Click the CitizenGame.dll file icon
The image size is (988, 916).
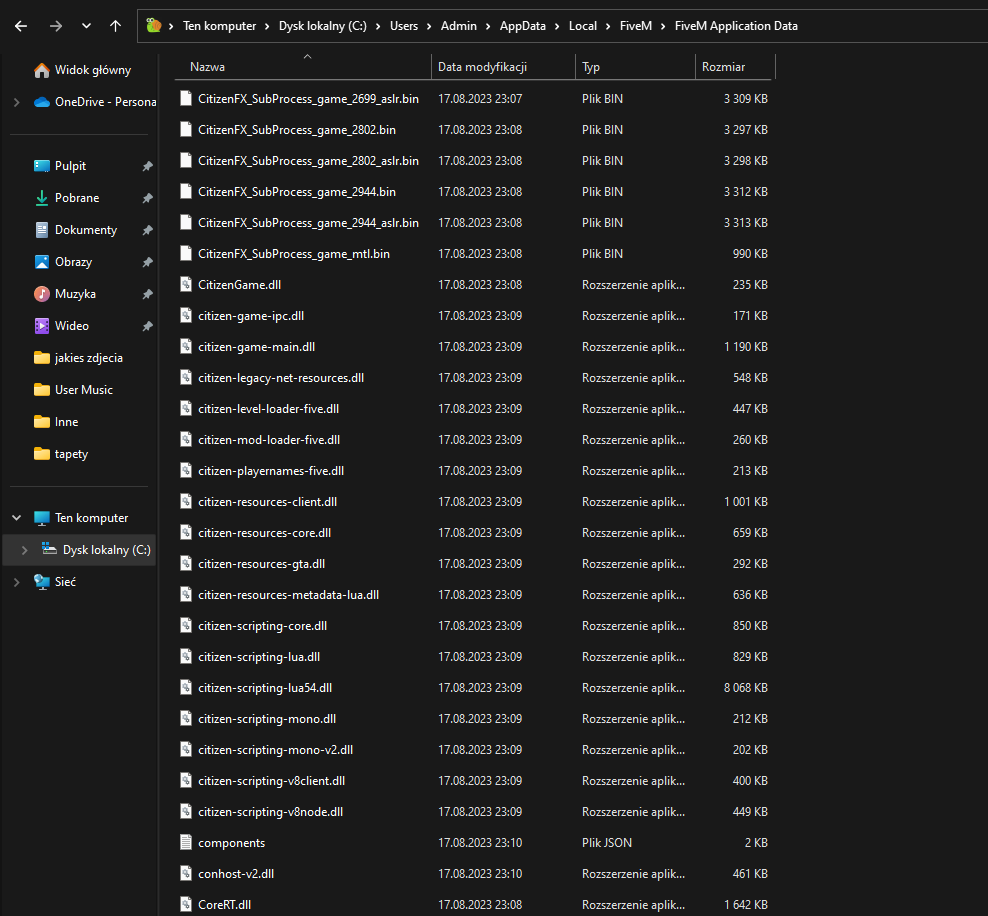(x=185, y=285)
